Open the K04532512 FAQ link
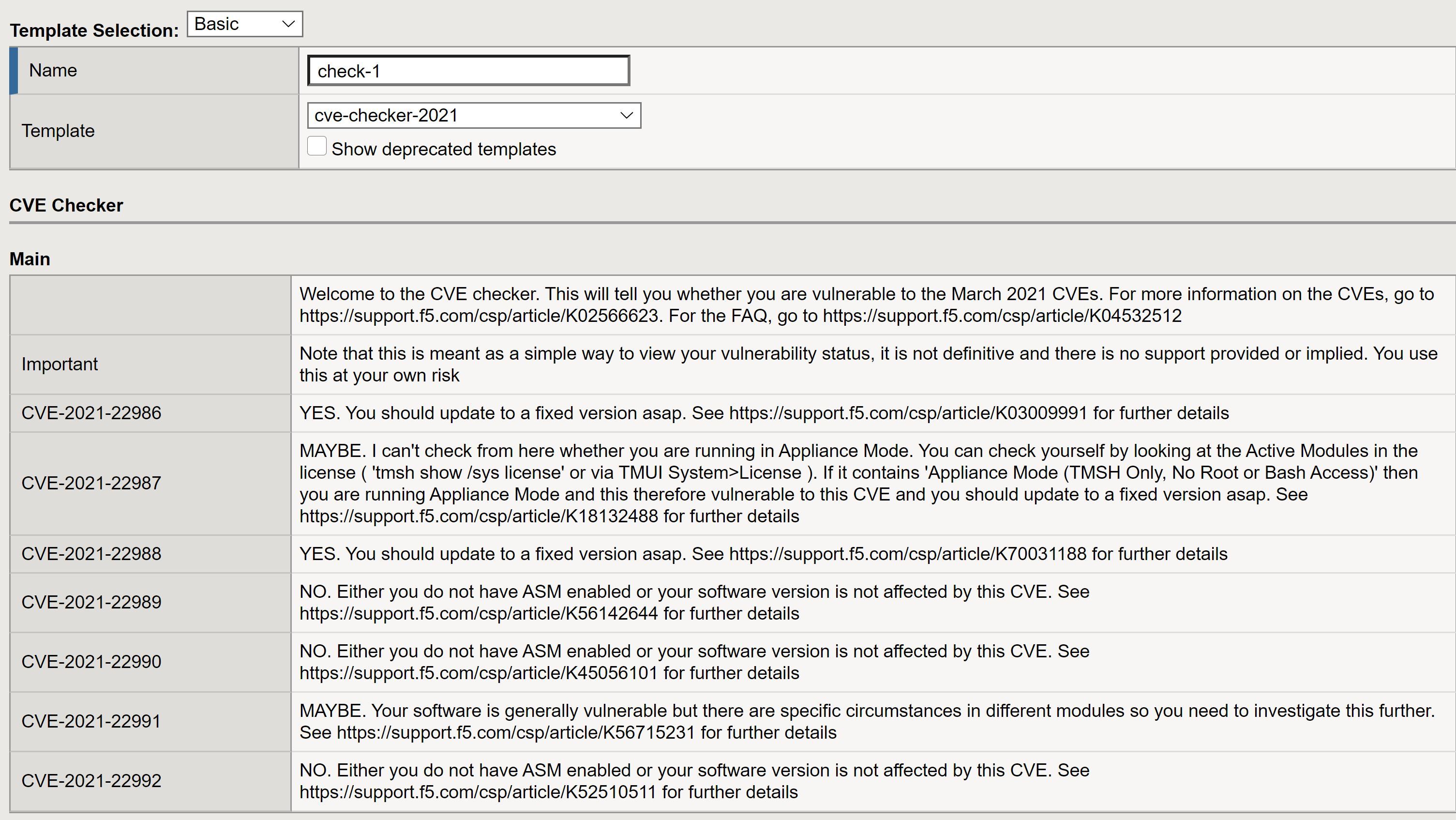This screenshot has height=820, width=1456. coord(1001,316)
